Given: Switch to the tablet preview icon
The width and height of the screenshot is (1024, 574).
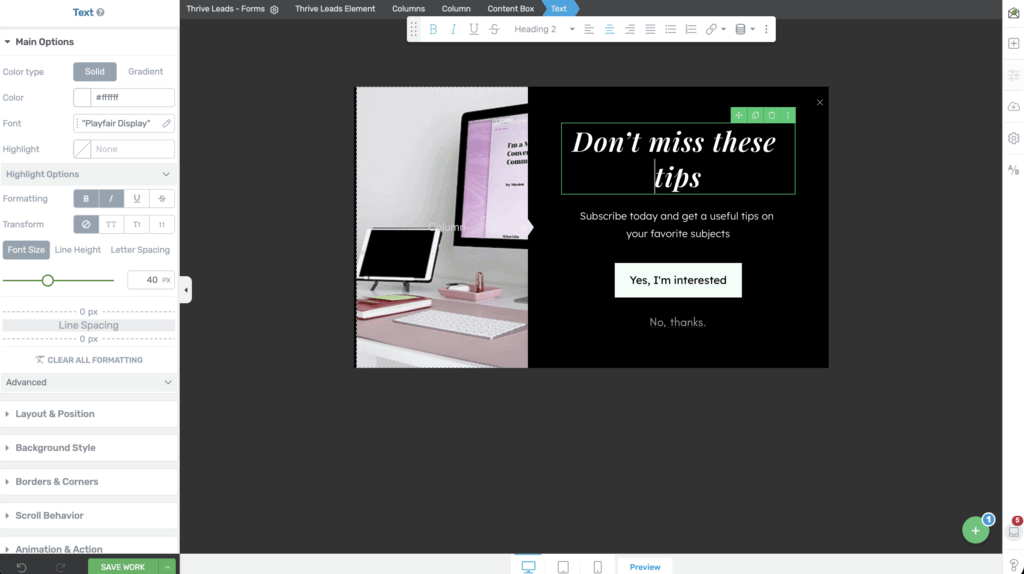Looking at the screenshot, I should 563,567.
